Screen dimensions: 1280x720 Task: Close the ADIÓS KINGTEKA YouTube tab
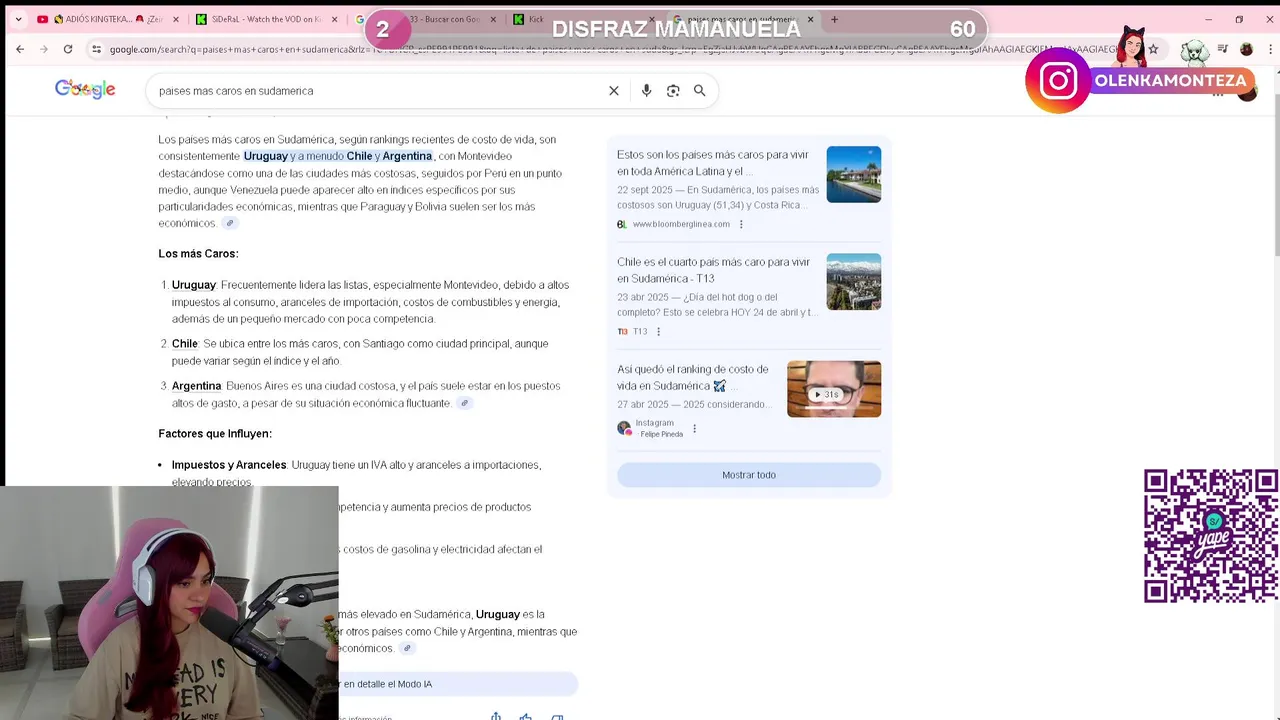tap(176, 19)
